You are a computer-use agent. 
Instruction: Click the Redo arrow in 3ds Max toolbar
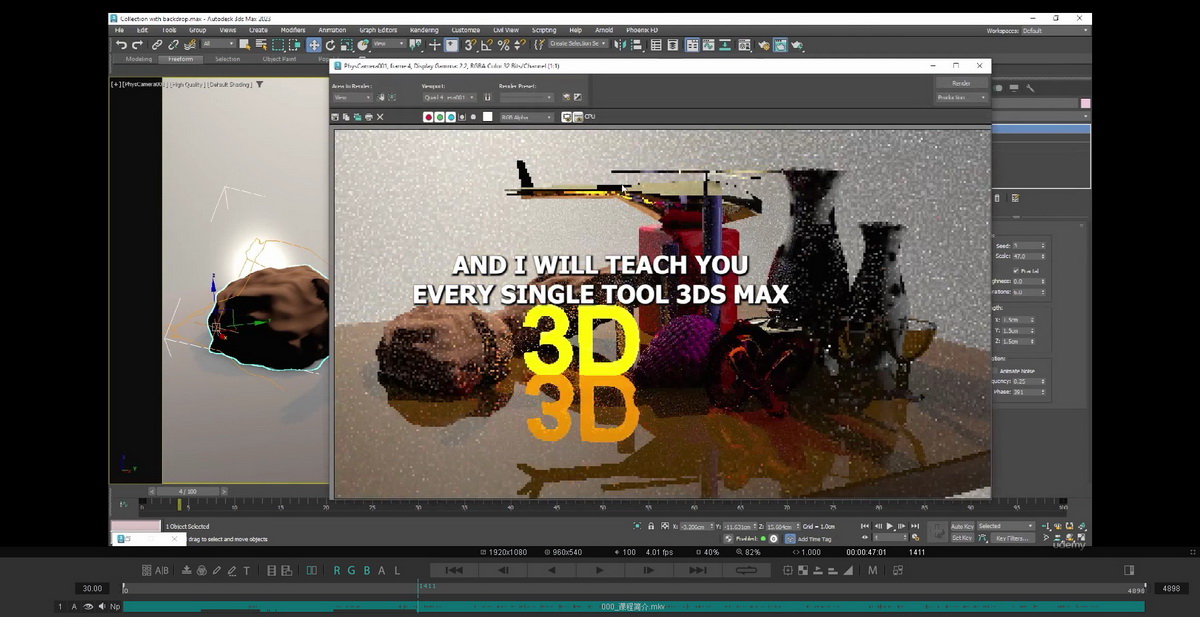pos(137,44)
